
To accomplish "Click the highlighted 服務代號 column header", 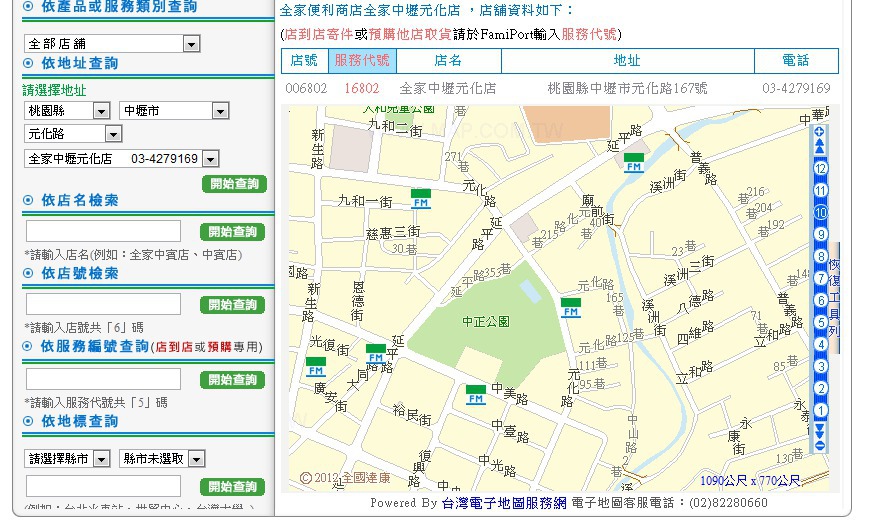I will [362, 60].
